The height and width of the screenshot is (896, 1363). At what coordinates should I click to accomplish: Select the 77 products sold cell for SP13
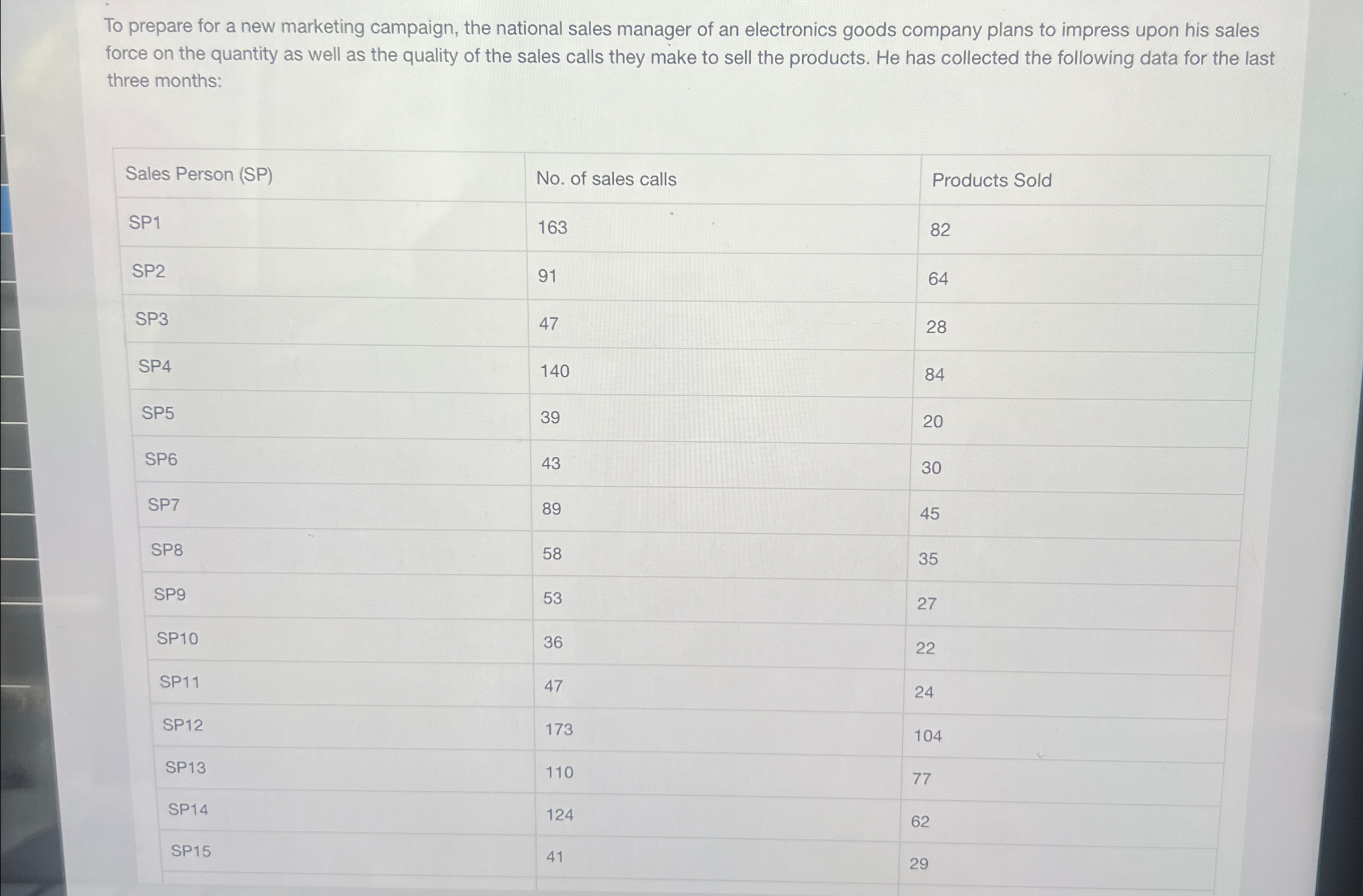point(922,779)
